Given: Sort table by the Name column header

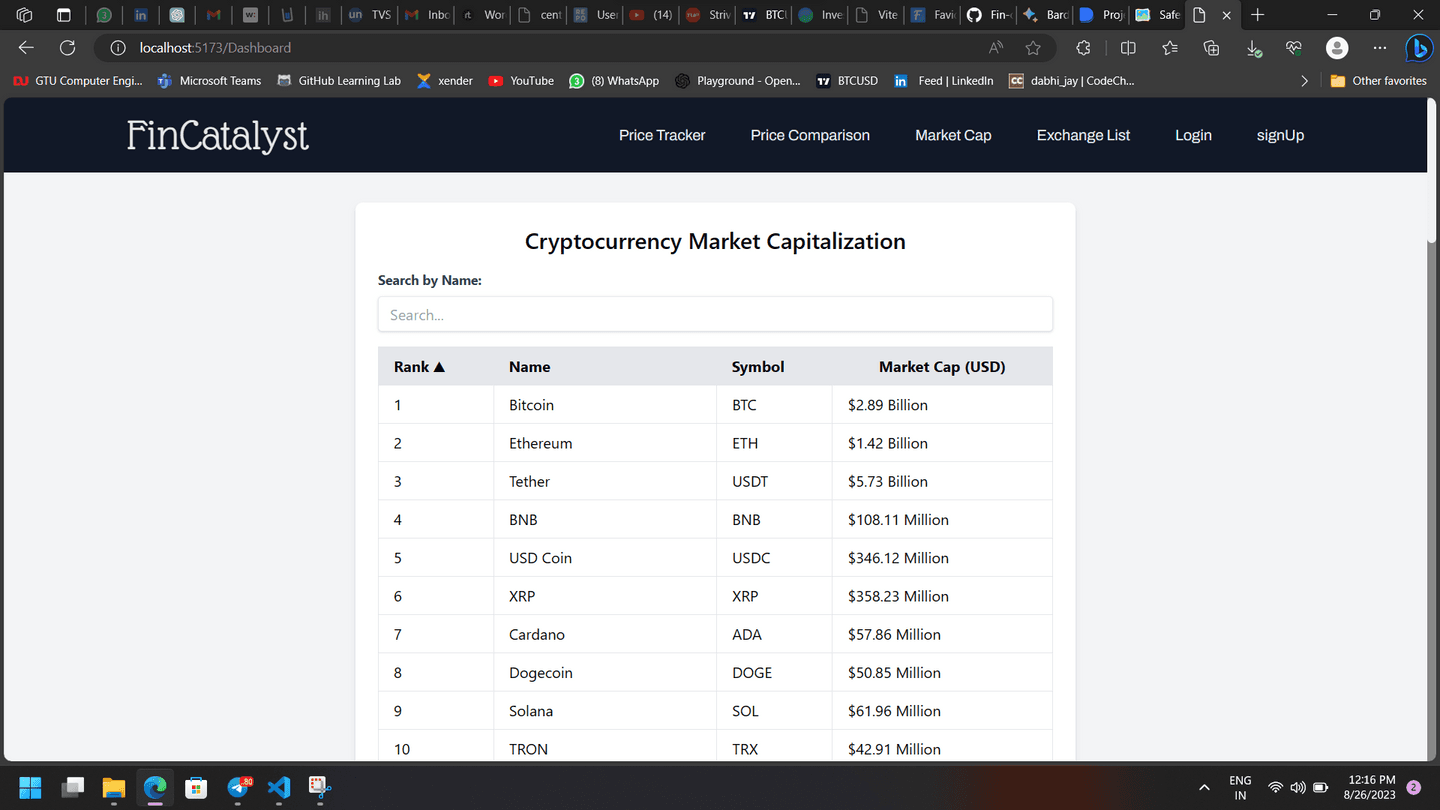Looking at the screenshot, I should pos(605,367).
